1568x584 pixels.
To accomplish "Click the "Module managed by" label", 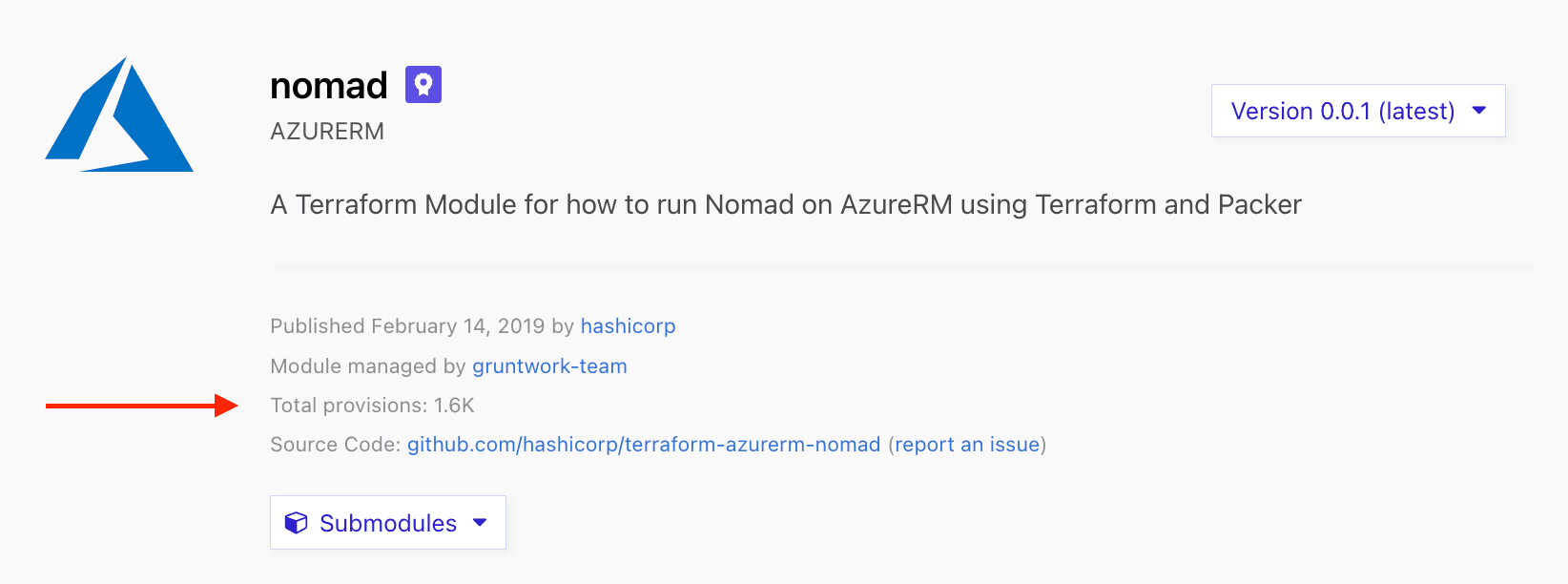I will 368,366.
